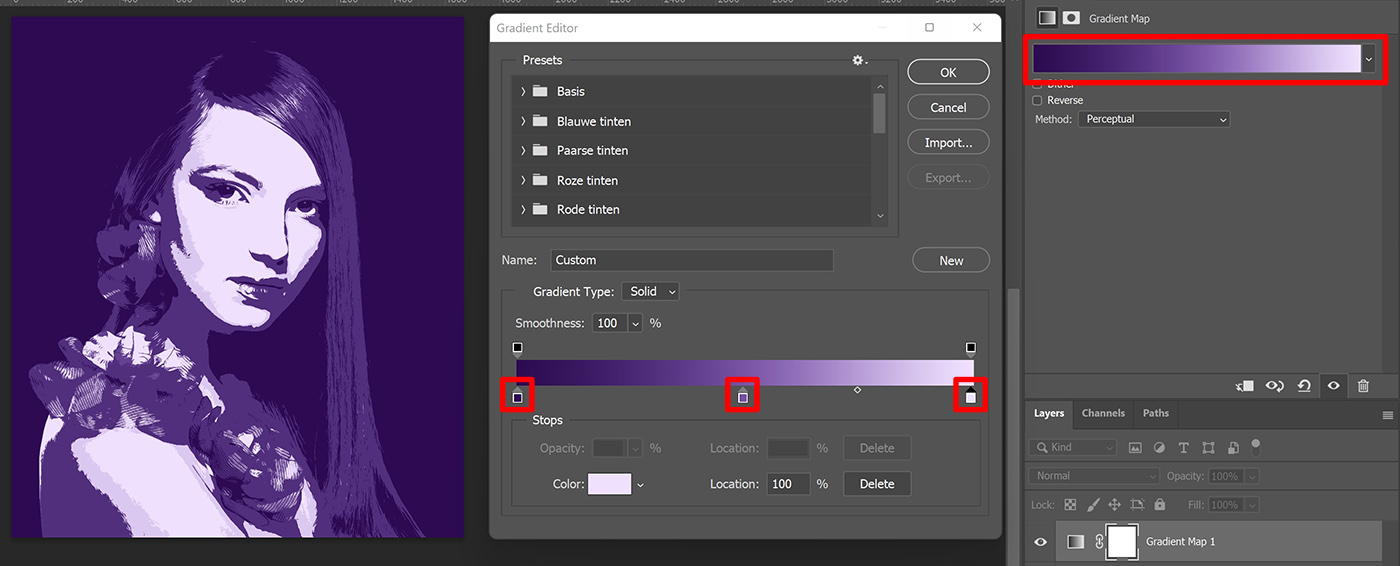Open the Layers panel hamburger menu
Screen dimensions: 1400x566
[x=1387, y=414]
